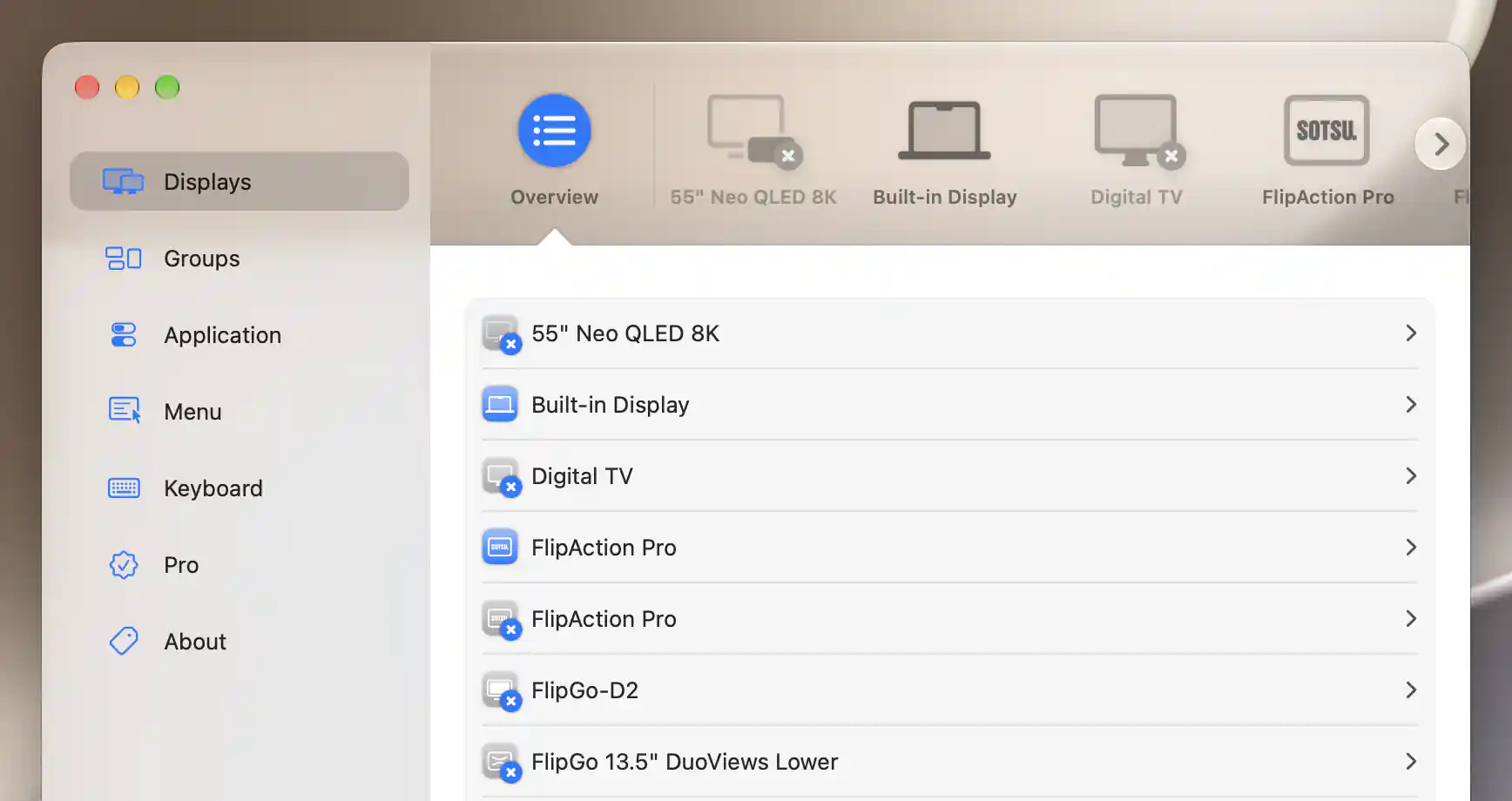Select the "55" Neo QLED 8K" list entry text
The width and height of the screenshot is (1512, 801).
click(625, 333)
